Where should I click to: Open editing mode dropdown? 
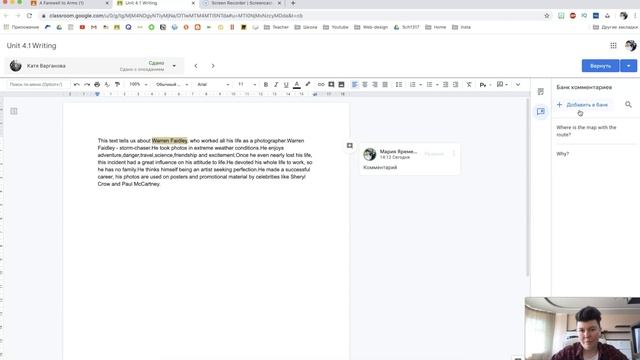pyautogui.click(x=502, y=84)
